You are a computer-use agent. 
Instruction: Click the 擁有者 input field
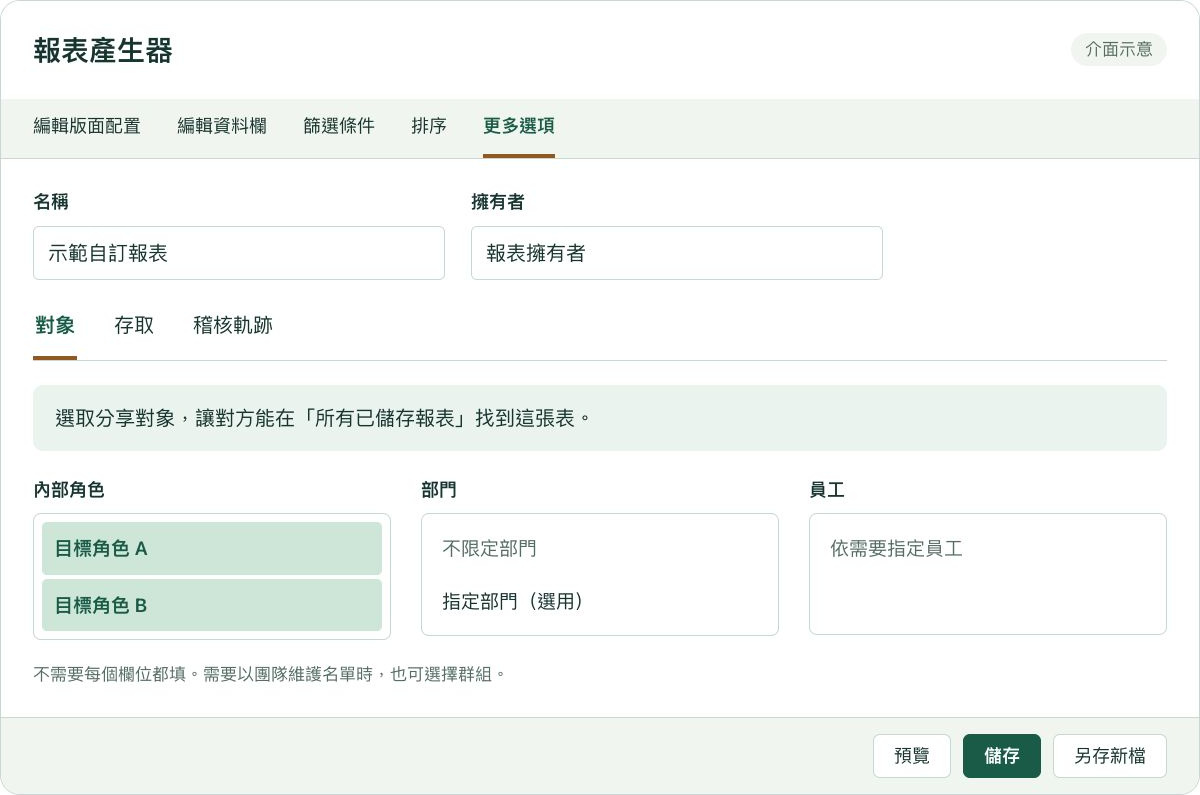tap(677, 253)
